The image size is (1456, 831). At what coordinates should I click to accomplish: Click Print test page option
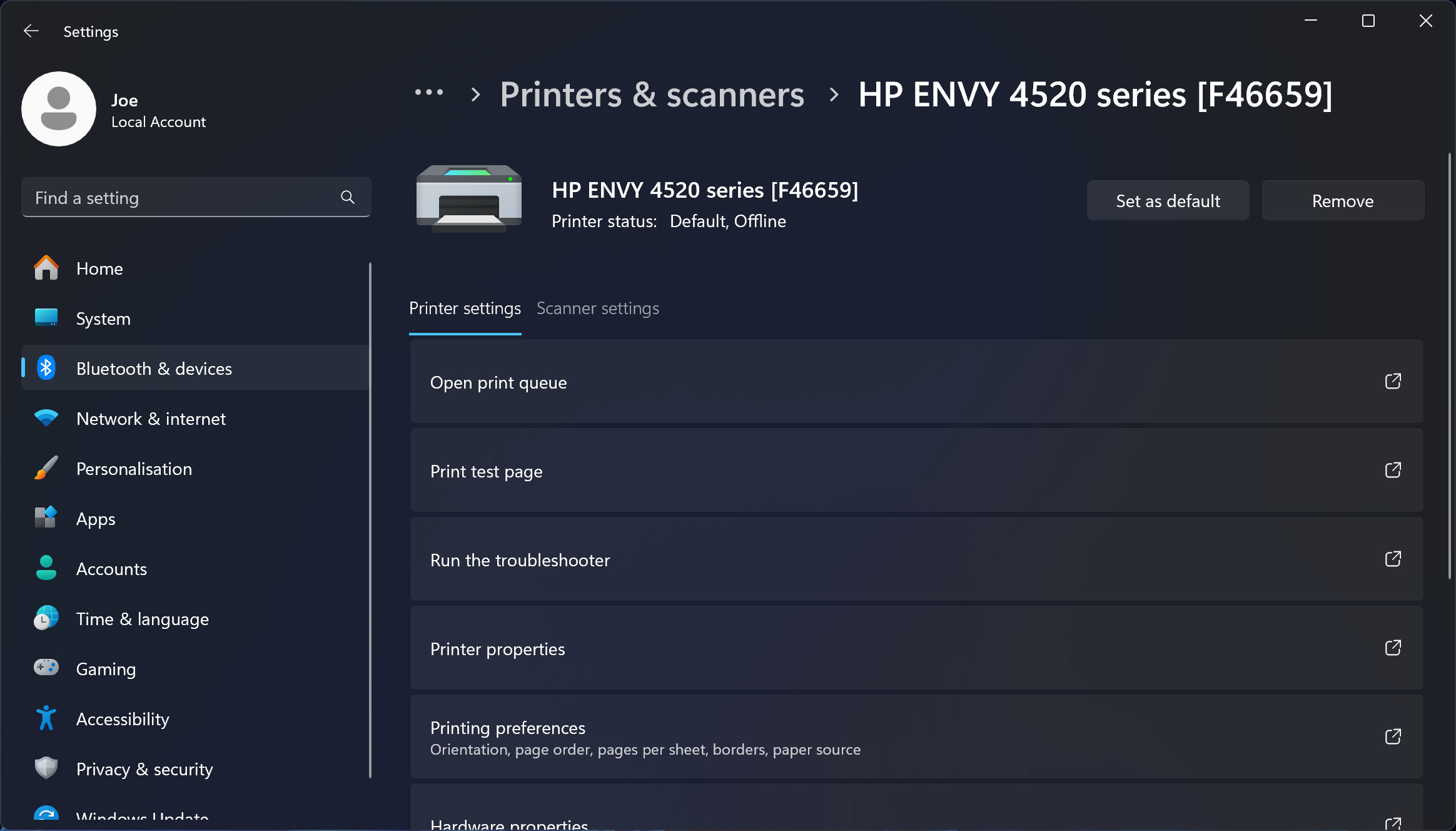pyautogui.click(x=916, y=471)
